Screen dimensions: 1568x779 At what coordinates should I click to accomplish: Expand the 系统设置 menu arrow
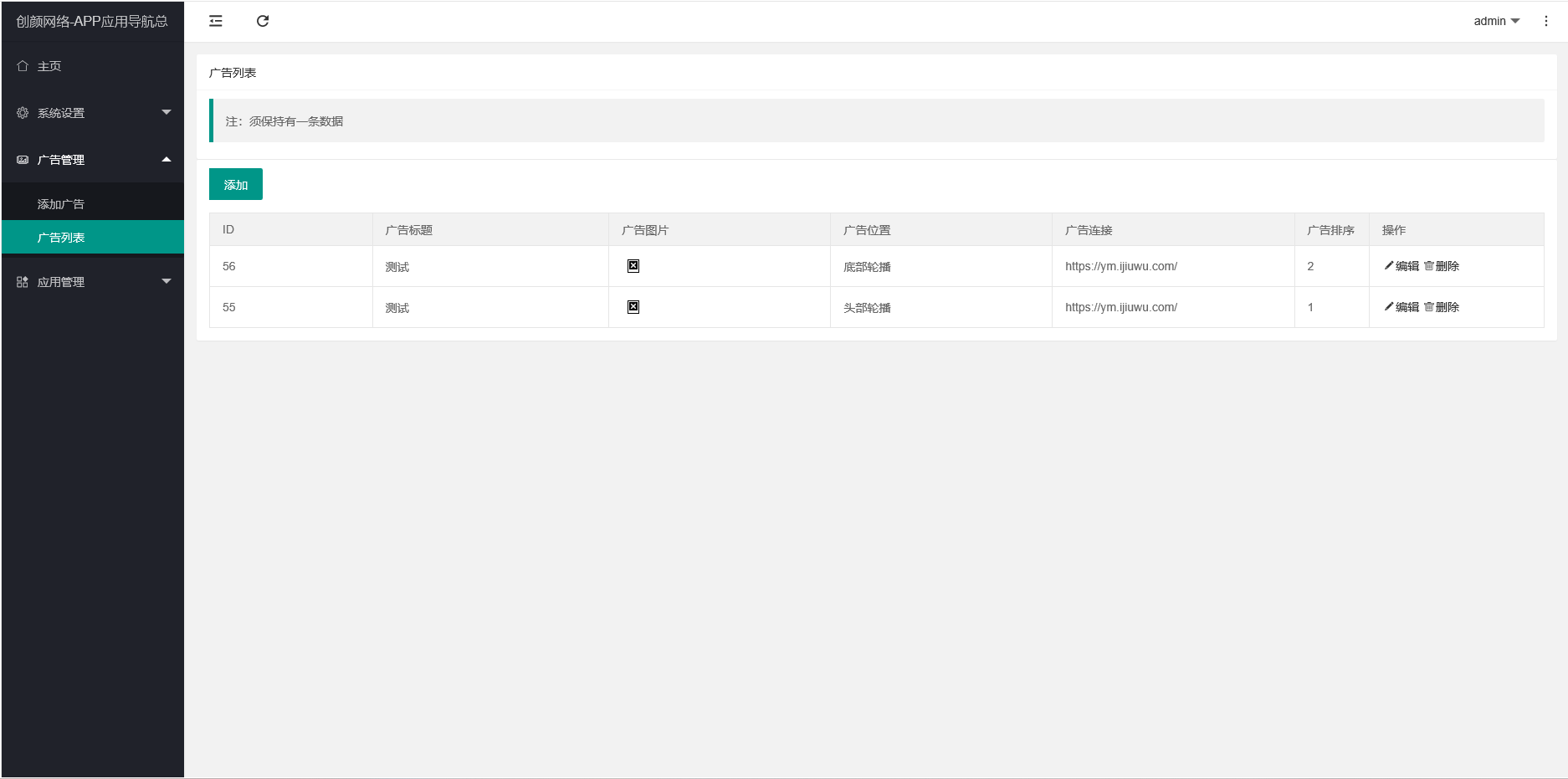click(x=167, y=112)
